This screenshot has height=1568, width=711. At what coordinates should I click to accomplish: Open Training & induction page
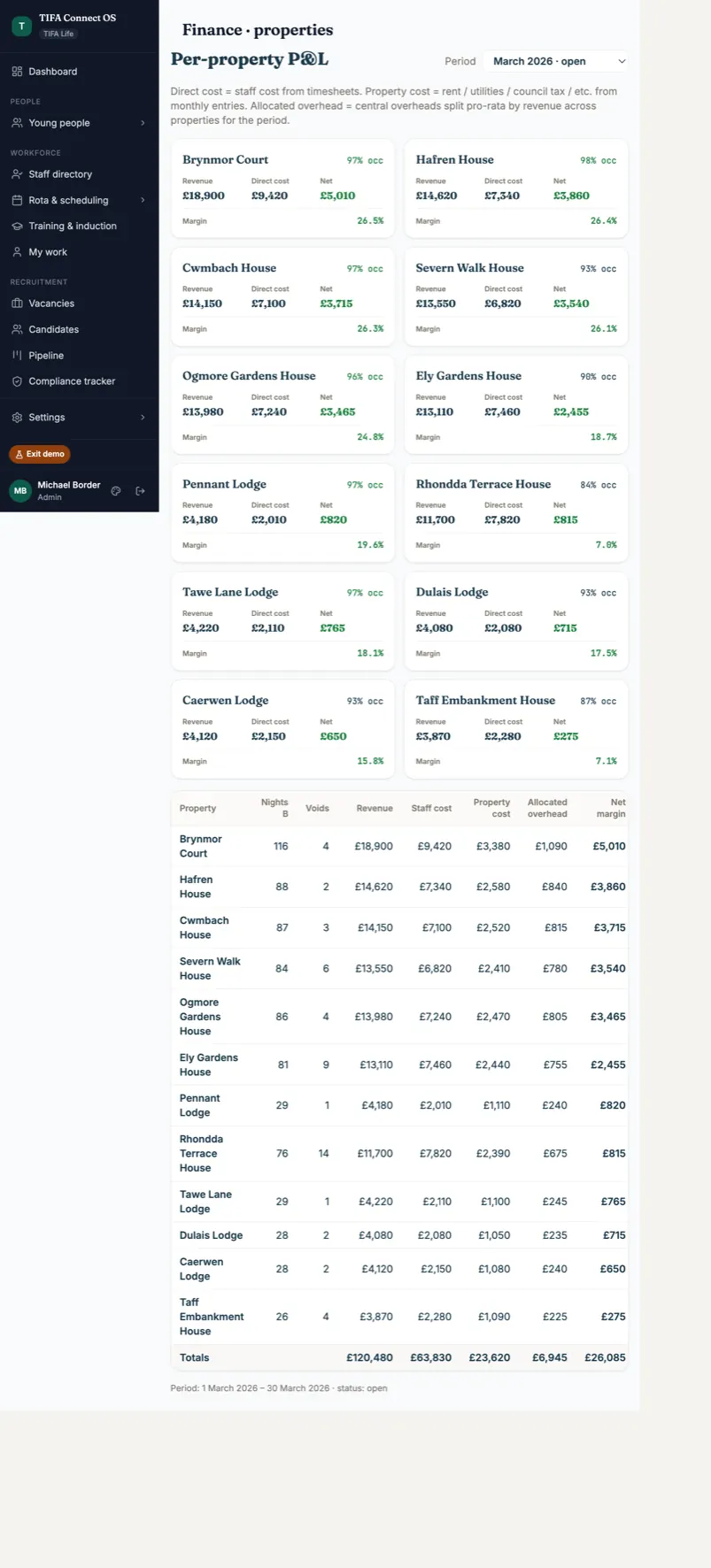click(x=79, y=226)
